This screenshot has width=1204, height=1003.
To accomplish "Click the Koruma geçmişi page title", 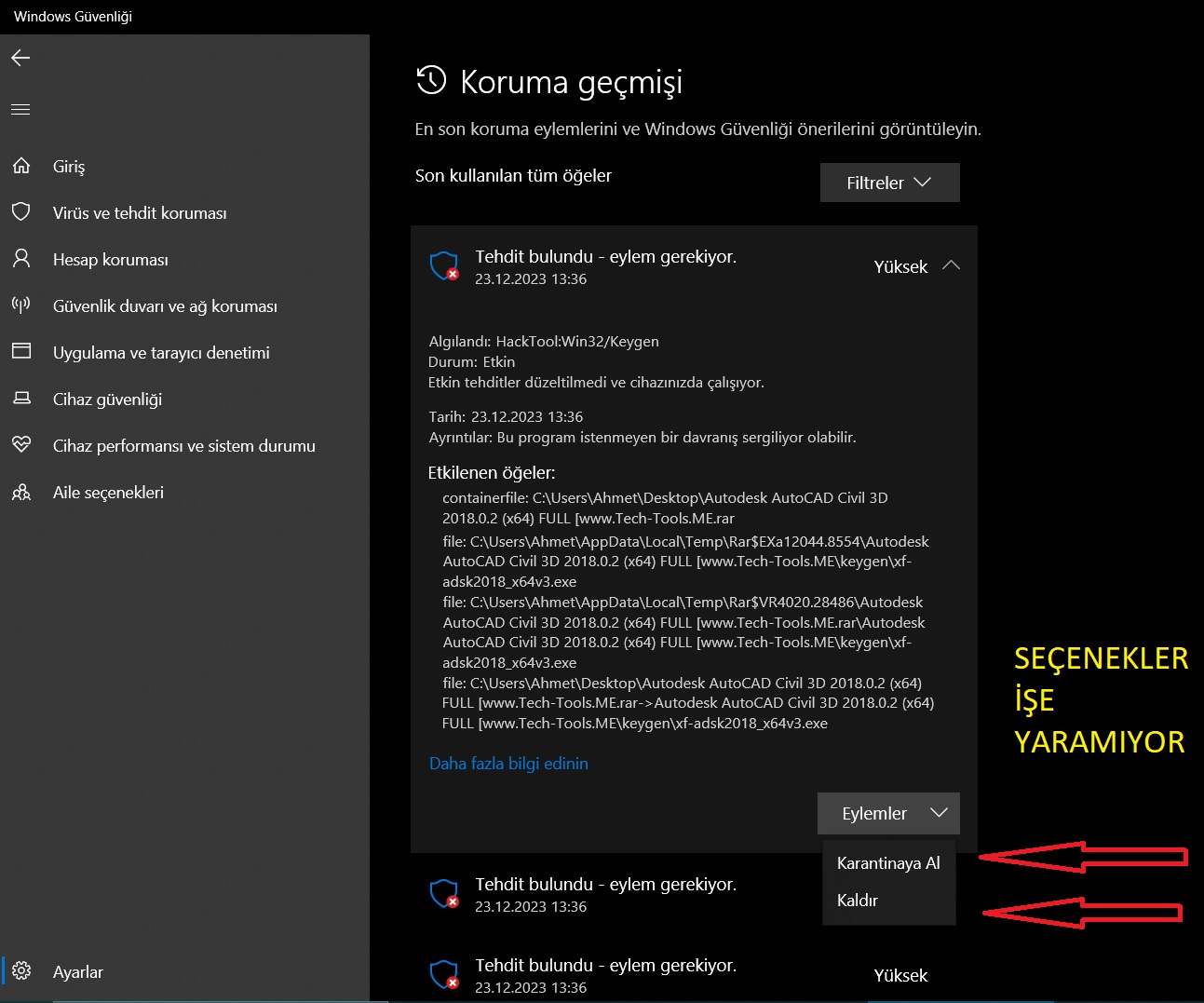I will 571,82.
